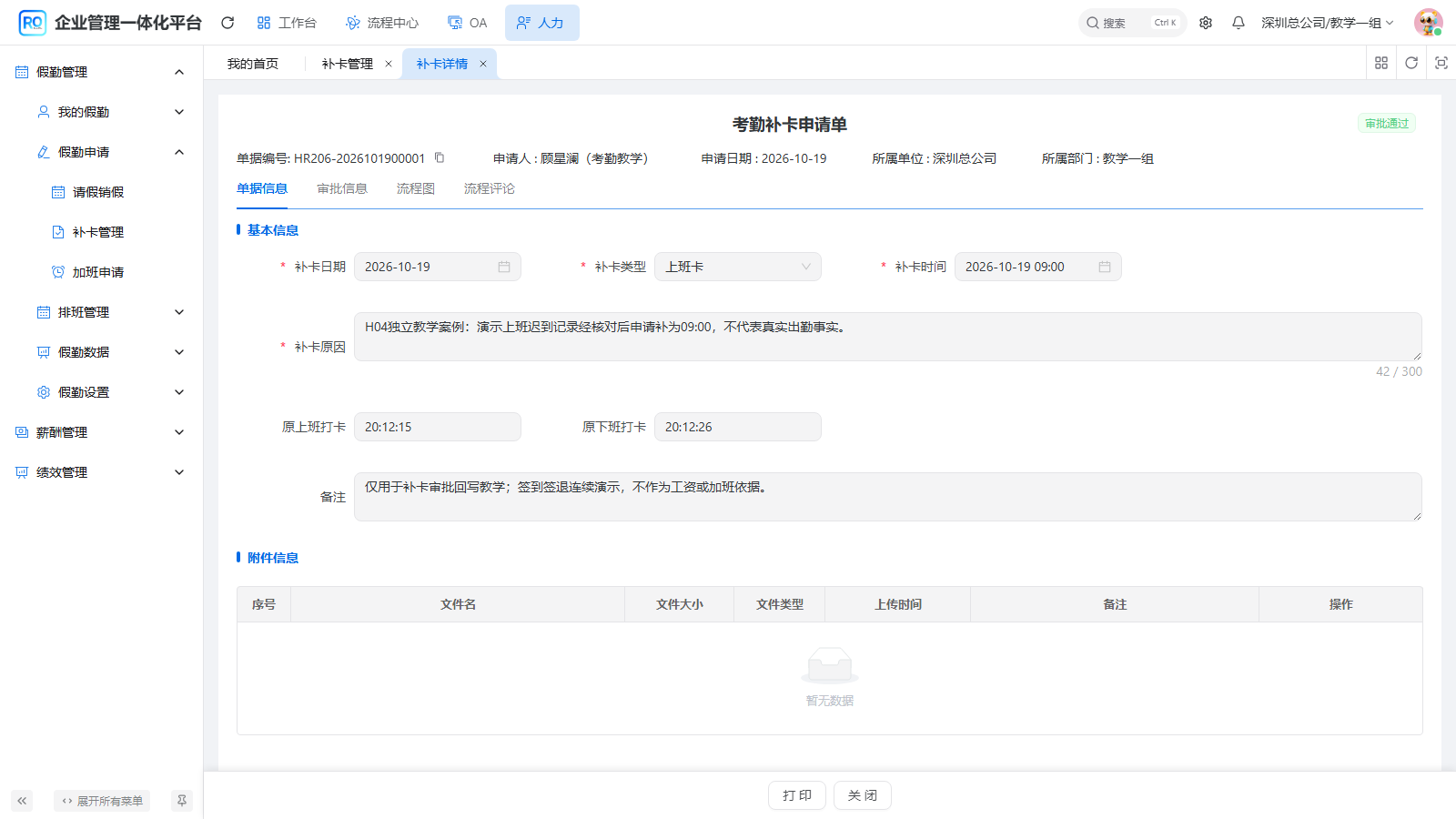
Task: Select the 单据信息 tab
Action: [x=262, y=188]
